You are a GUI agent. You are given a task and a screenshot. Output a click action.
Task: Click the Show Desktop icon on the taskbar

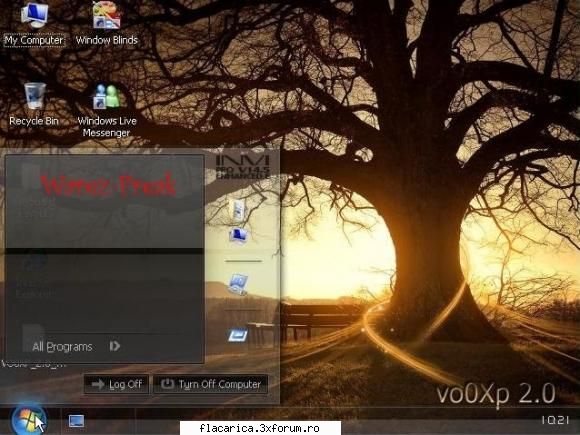coord(76,421)
